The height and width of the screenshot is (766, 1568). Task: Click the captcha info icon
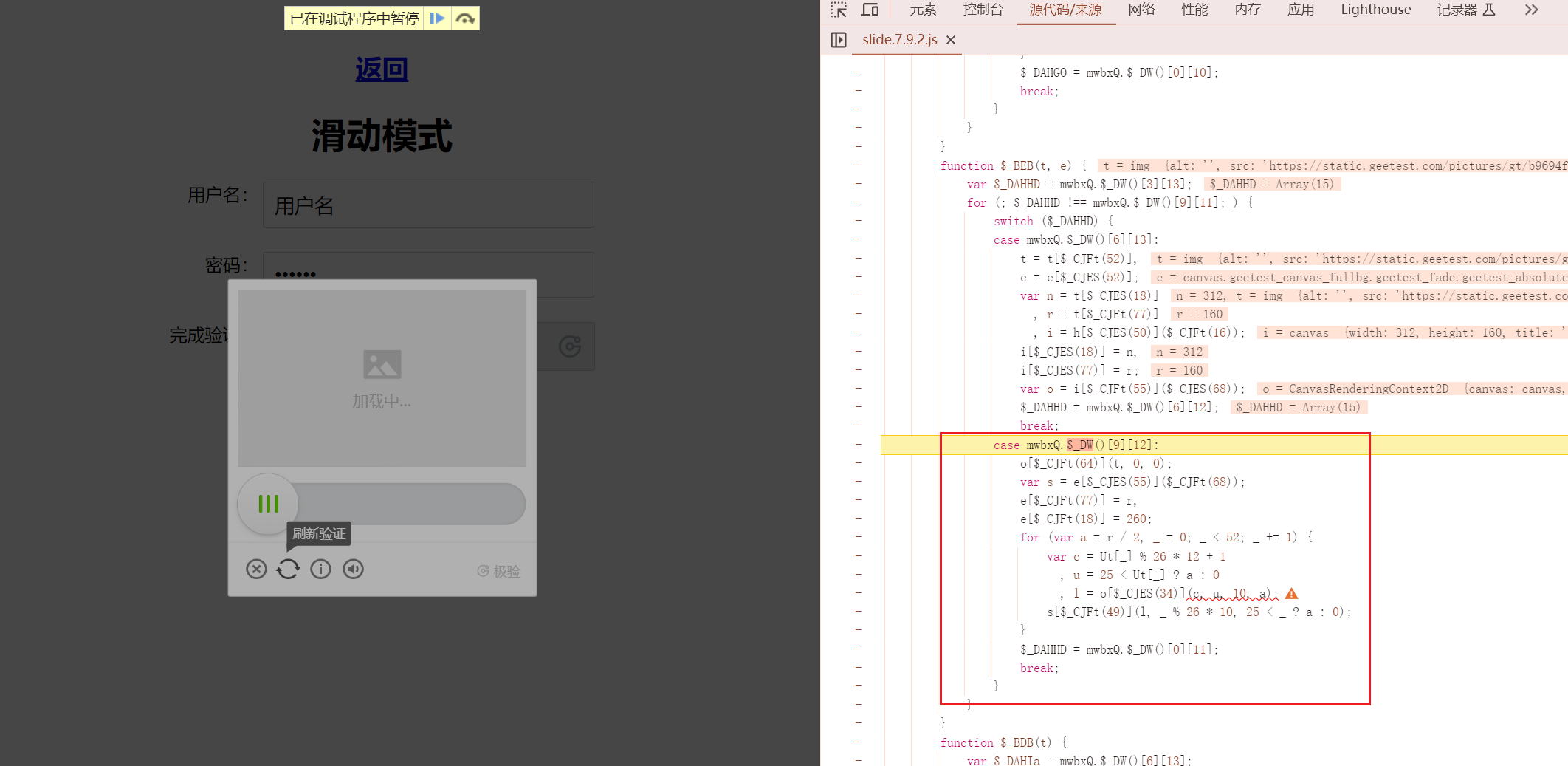point(320,569)
